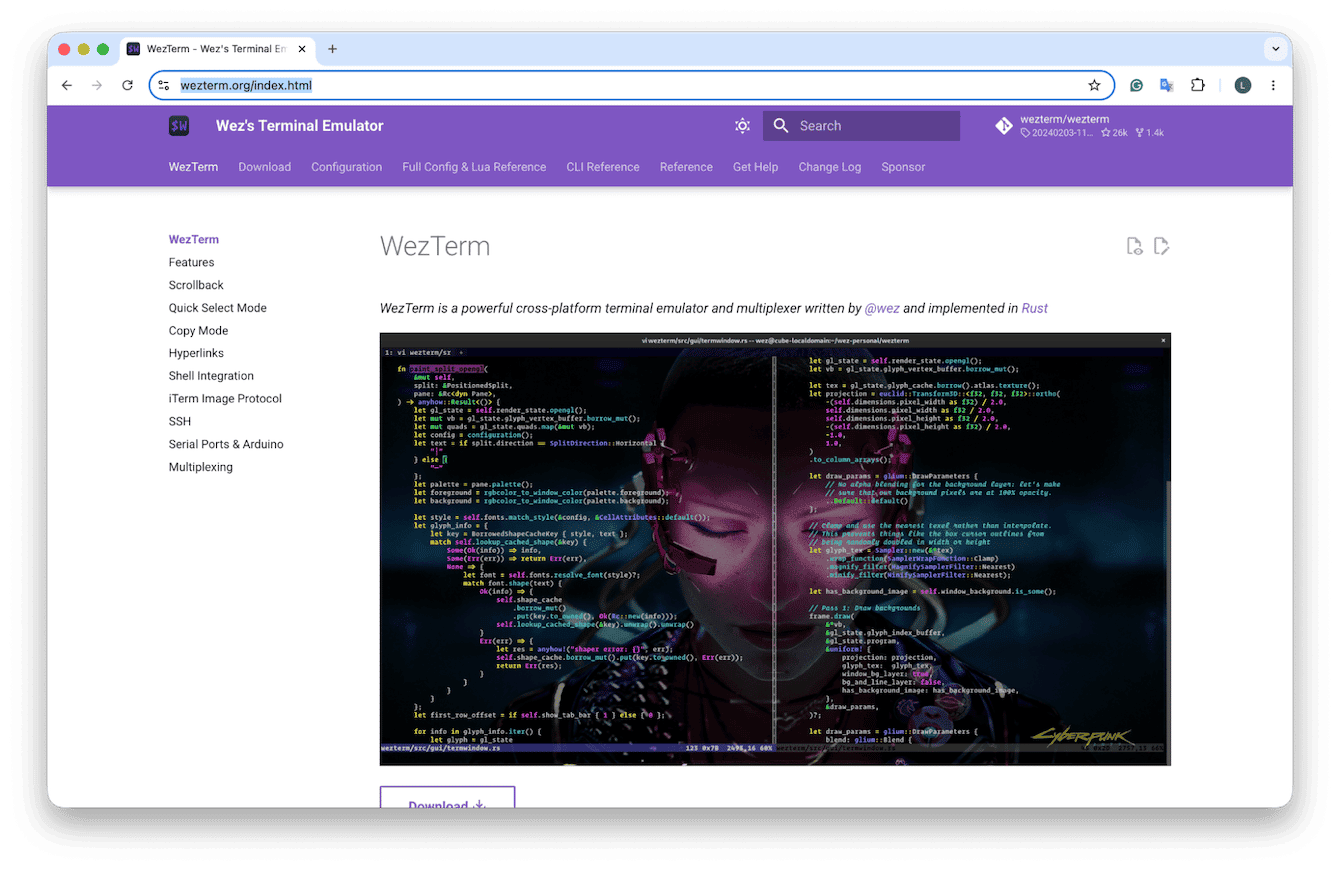Open the Get Help tab
Viewport: 1340px width, 871px height.
[x=755, y=167]
